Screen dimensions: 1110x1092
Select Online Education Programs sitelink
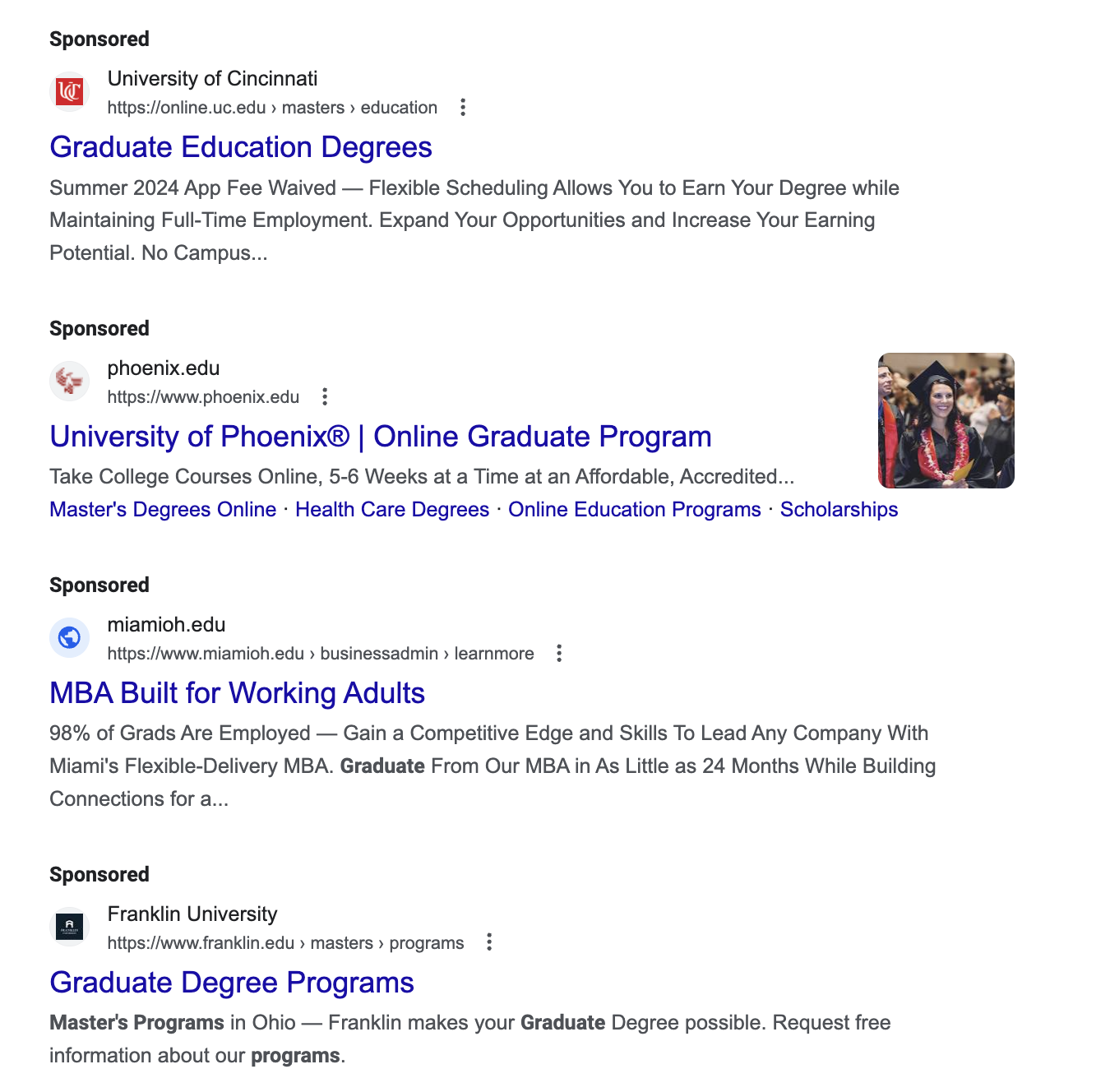click(635, 510)
